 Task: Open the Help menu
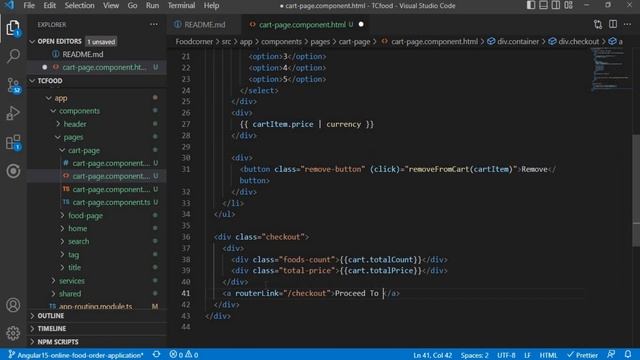[x=211, y=5]
